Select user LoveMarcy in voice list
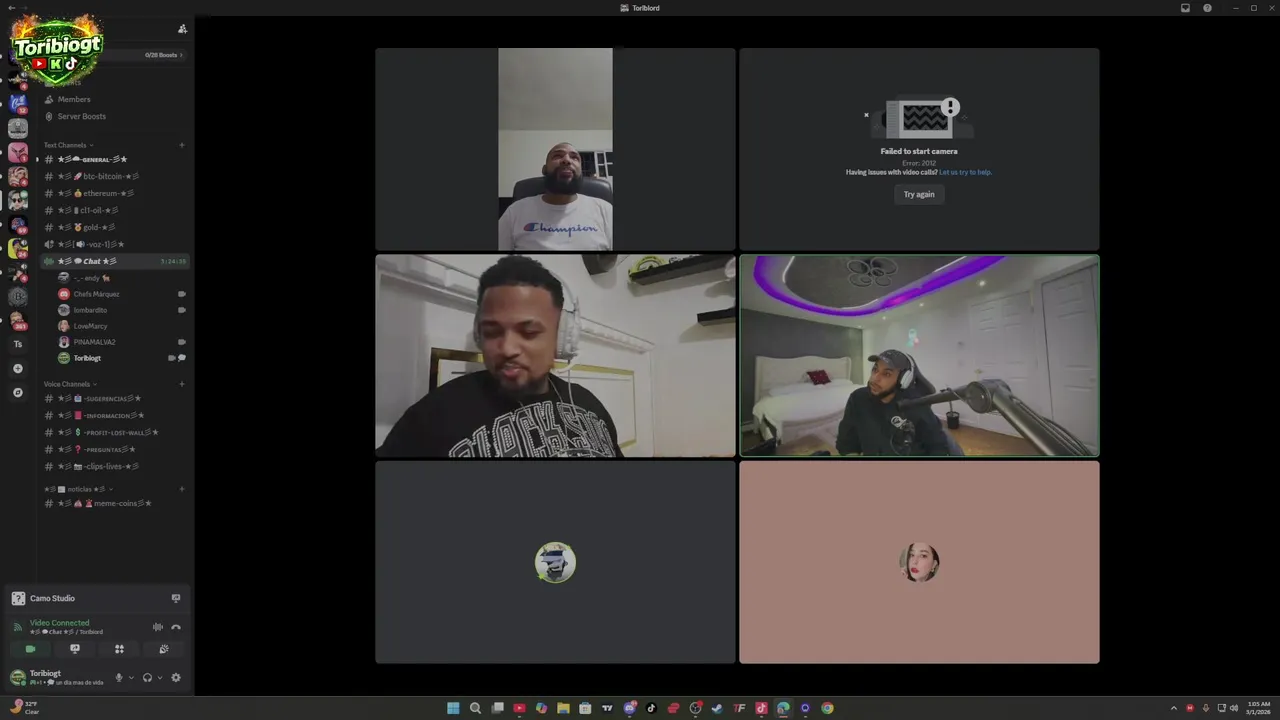 [x=121, y=326]
